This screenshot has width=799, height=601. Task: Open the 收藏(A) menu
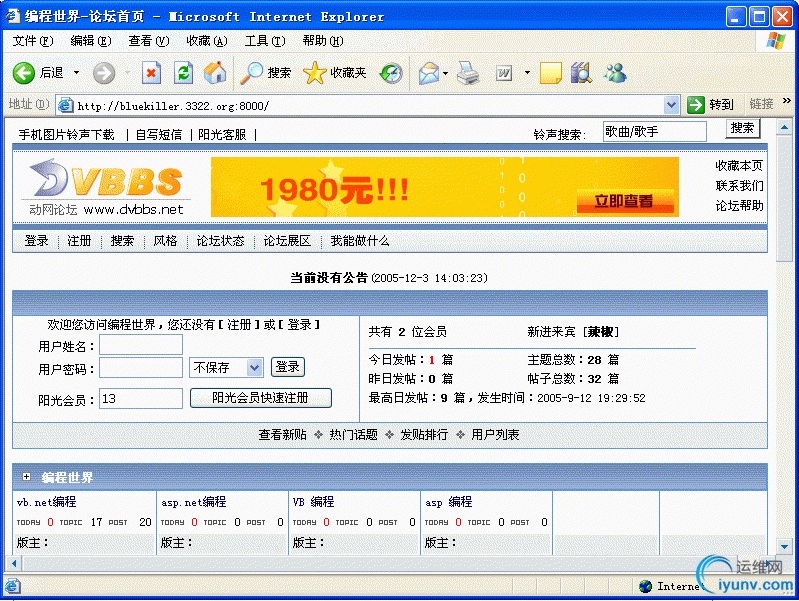(207, 41)
